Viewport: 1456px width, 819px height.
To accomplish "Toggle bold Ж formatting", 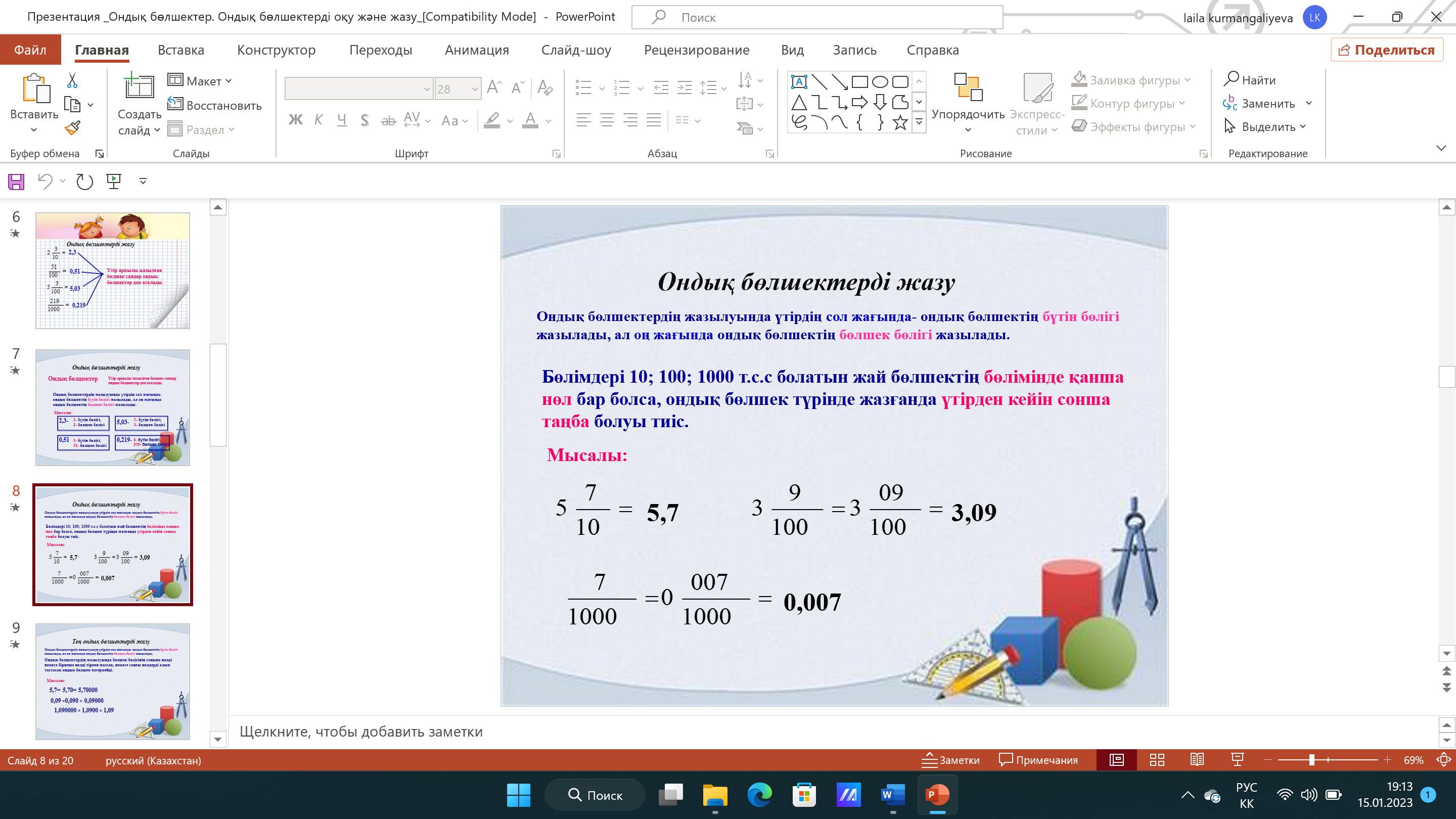I will click(295, 120).
